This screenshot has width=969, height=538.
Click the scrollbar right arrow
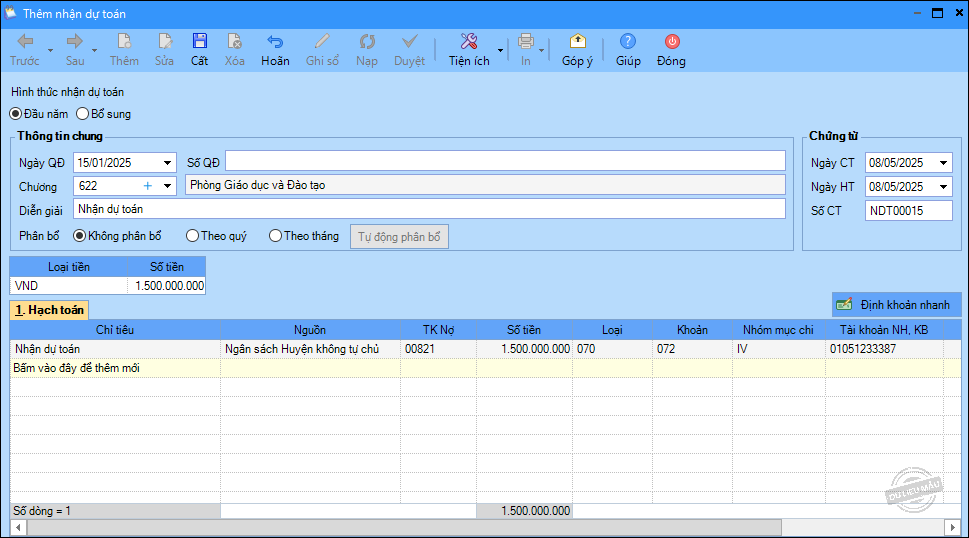click(952, 527)
